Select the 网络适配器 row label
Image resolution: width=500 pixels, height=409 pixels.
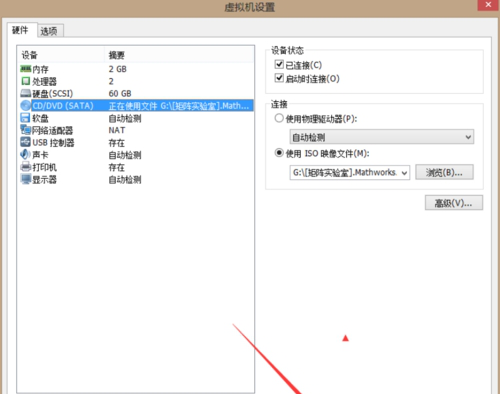(52, 130)
